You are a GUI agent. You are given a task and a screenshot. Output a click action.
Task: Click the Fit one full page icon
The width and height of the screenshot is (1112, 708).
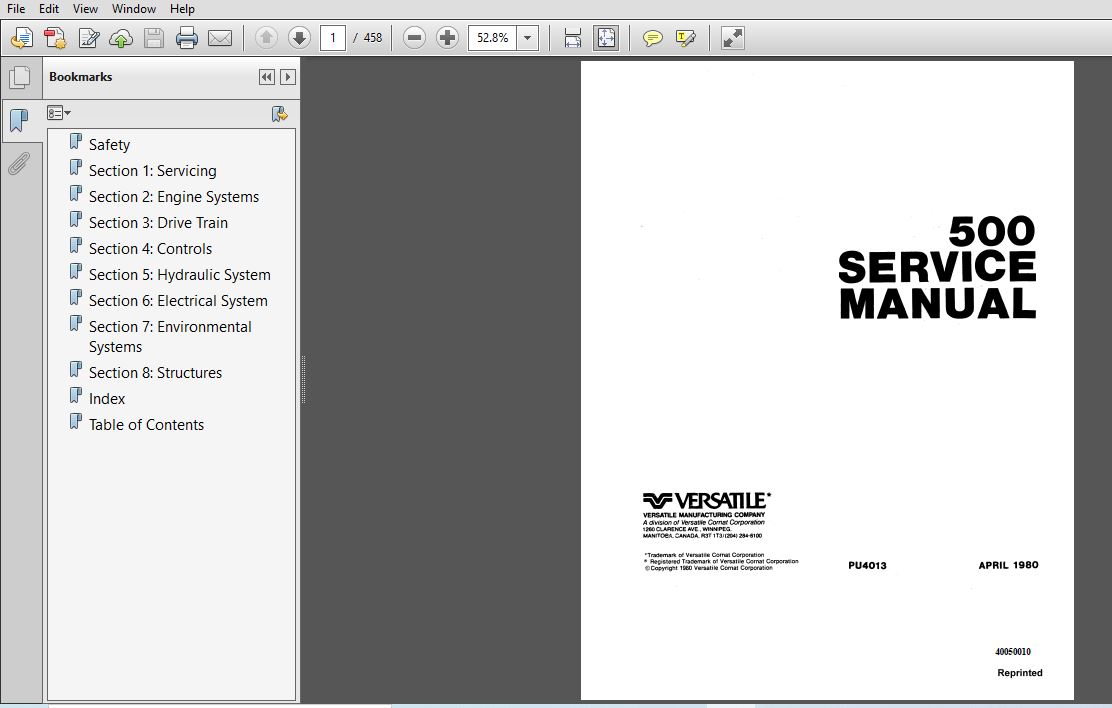tap(606, 38)
